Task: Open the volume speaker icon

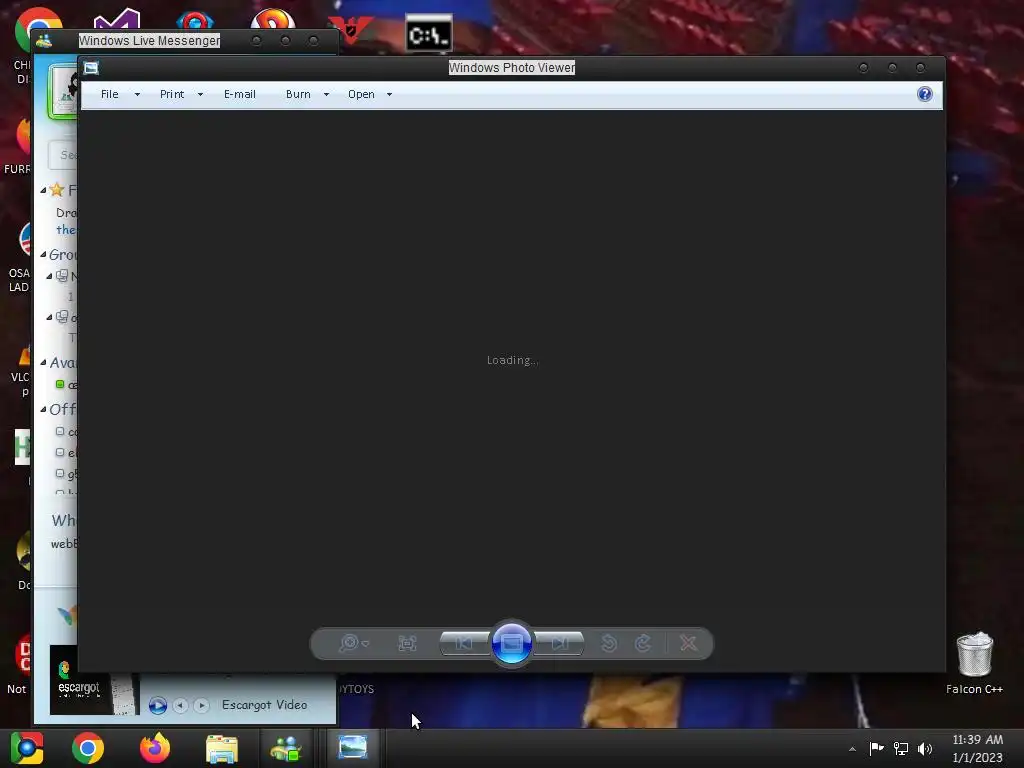Action: coord(925,748)
